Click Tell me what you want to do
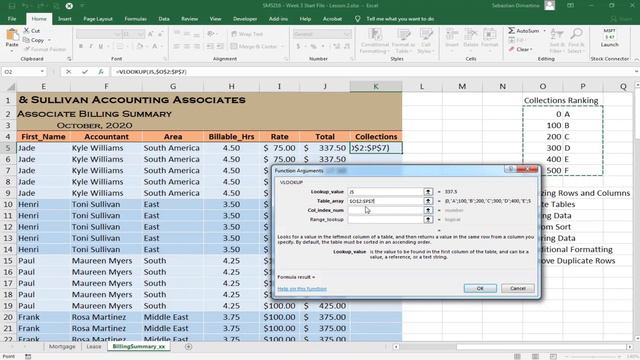This screenshot has height=360, width=640. click(x=400, y=19)
